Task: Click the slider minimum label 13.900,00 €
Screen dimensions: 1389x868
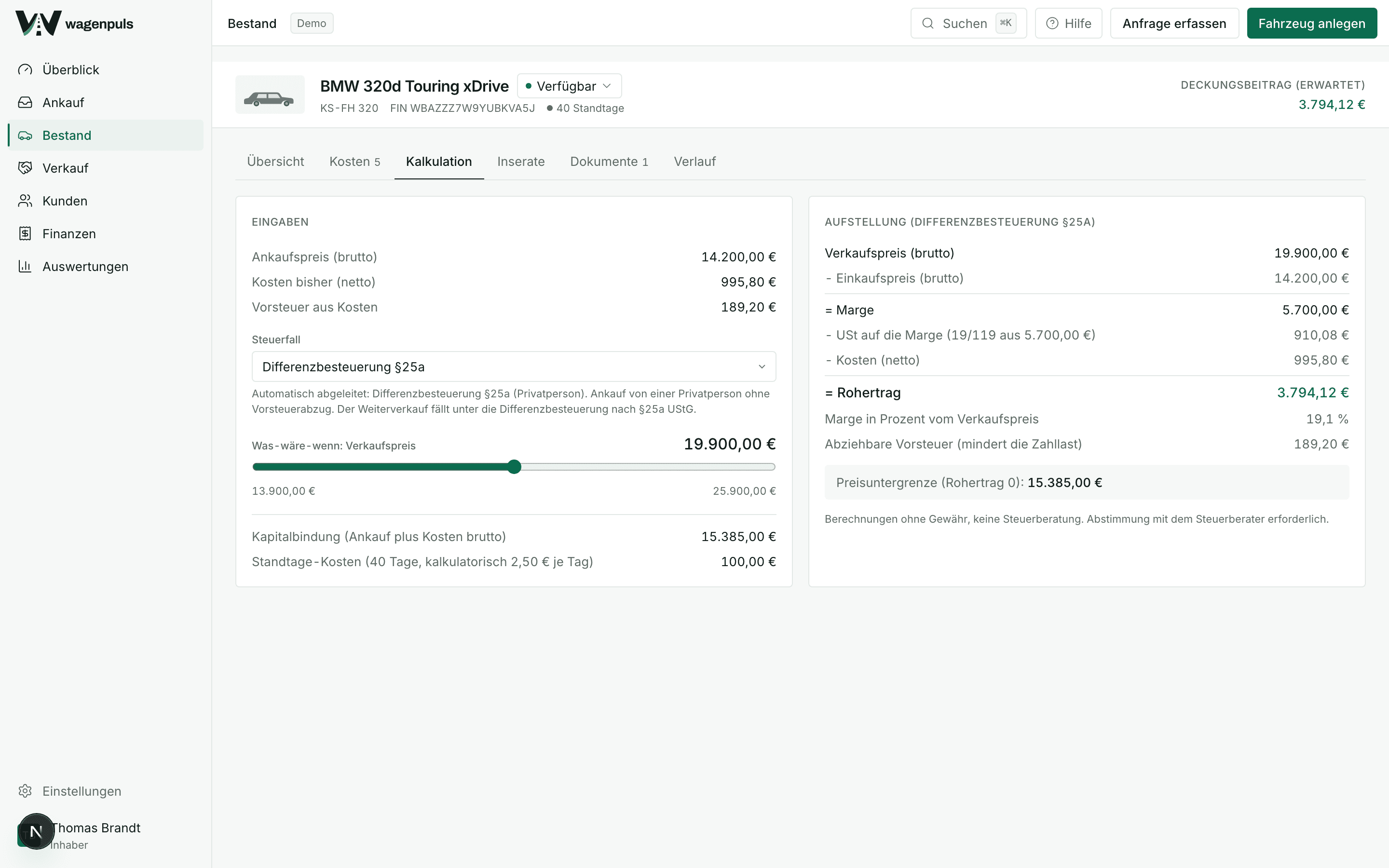Action: (x=284, y=491)
